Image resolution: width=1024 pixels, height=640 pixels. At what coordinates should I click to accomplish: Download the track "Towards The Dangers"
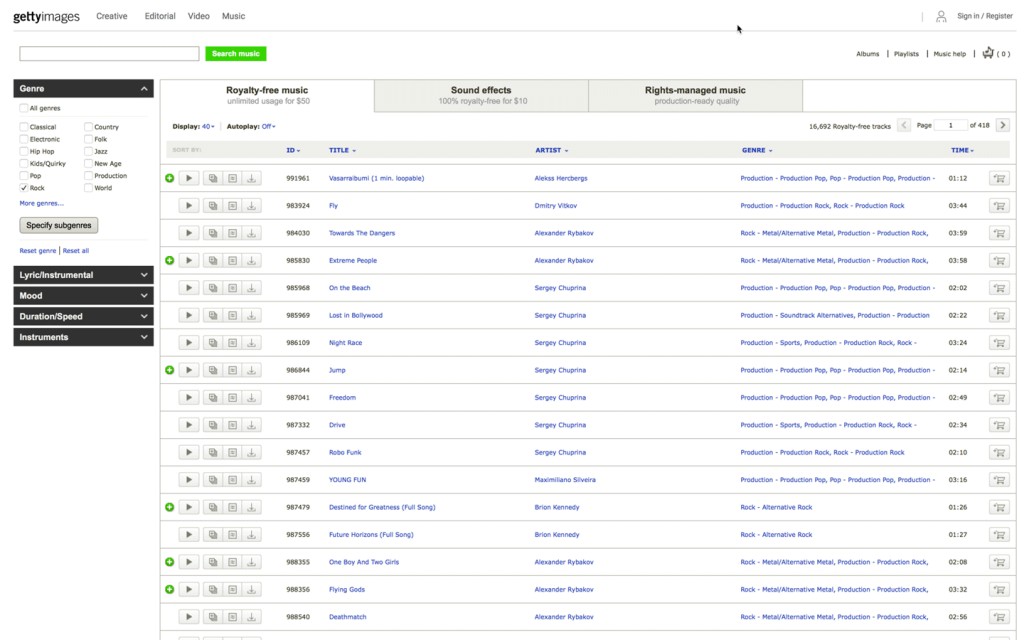(252, 233)
